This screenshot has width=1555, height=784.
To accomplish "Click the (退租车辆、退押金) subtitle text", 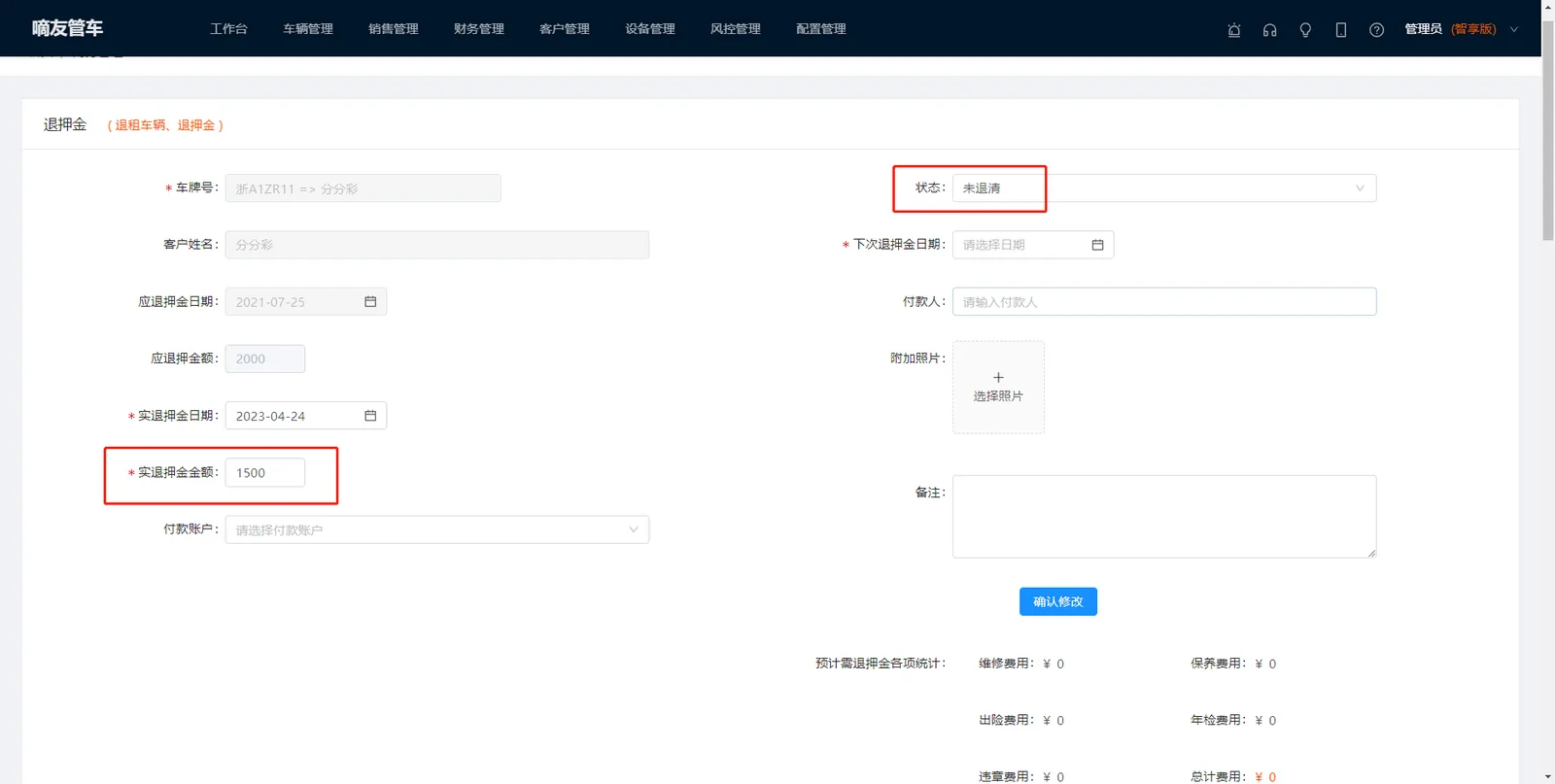I will [x=165, y=125].
